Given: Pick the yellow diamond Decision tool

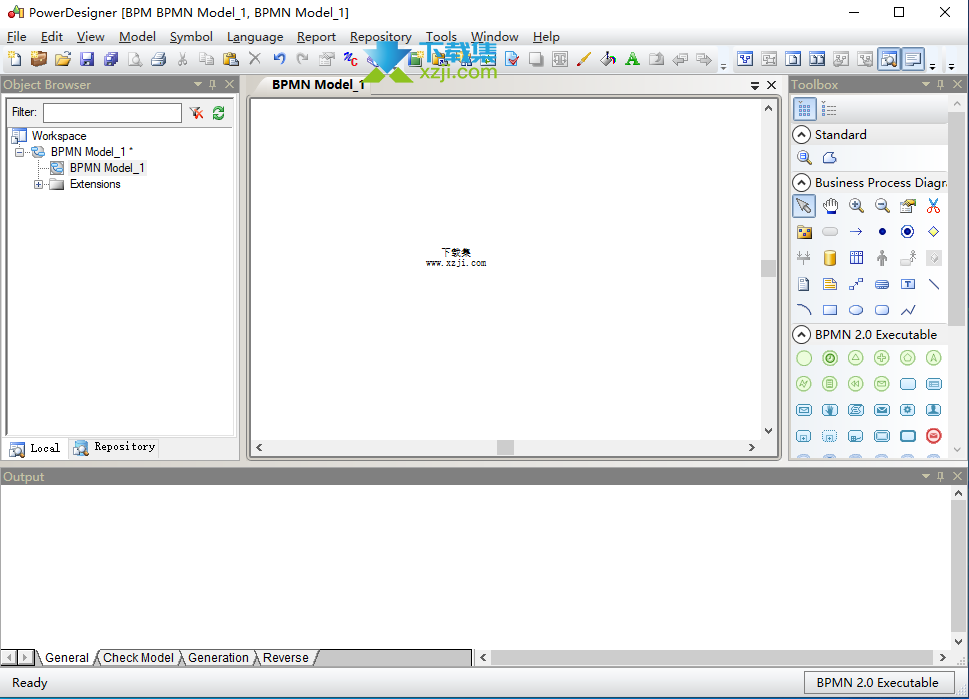Looking at the screenshot, I should point(933,232).
